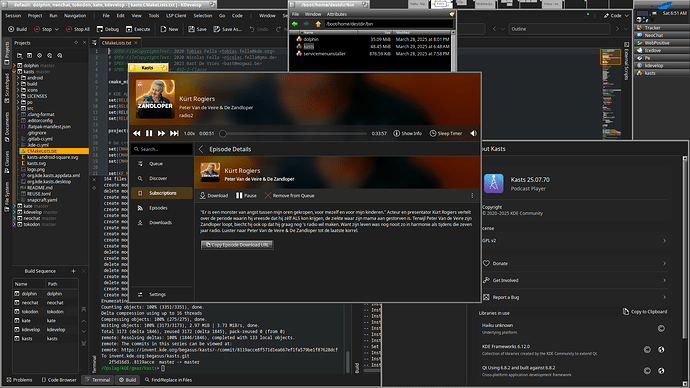Expand the kate project node
690x388 pixels.
[x=14, y=206]
